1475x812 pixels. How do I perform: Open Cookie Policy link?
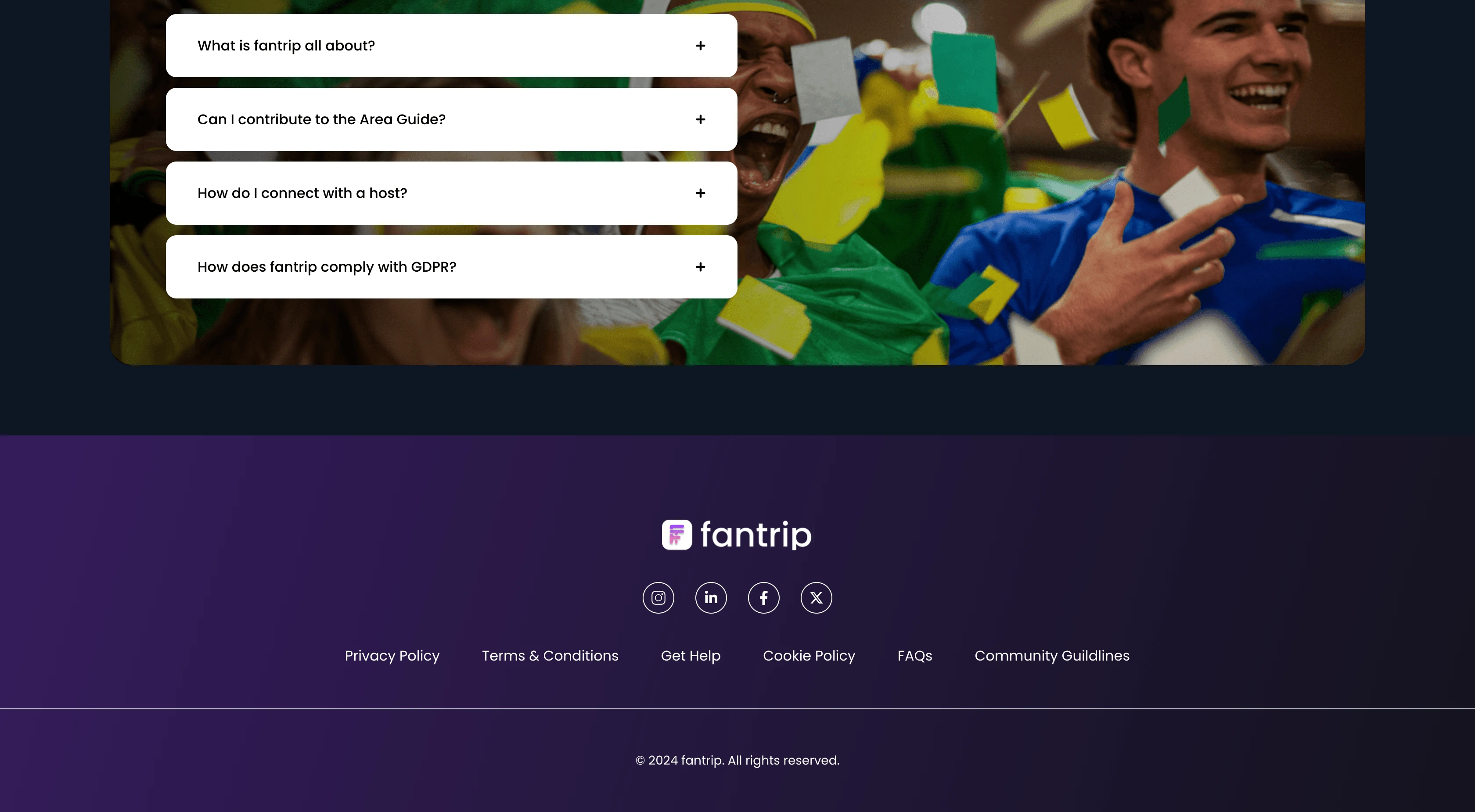[809, 656]
